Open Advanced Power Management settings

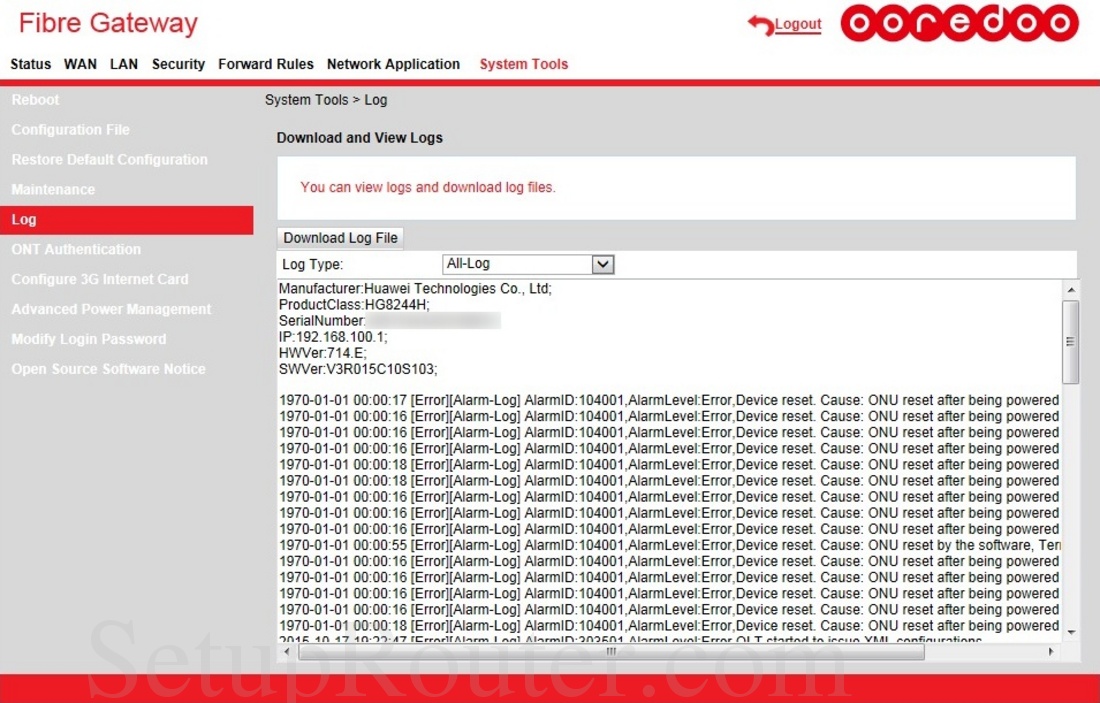(111, 309)
